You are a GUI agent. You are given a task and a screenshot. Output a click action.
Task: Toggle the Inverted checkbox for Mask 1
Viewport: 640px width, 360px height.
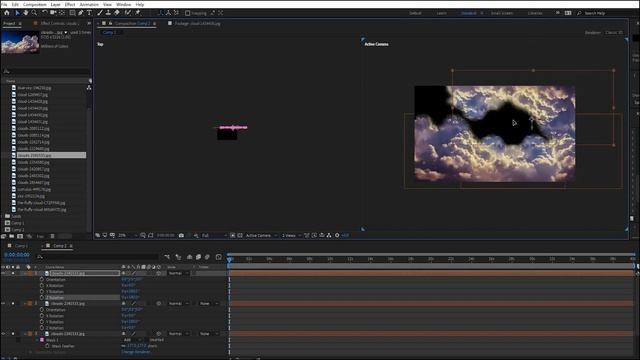click(147, 340)
